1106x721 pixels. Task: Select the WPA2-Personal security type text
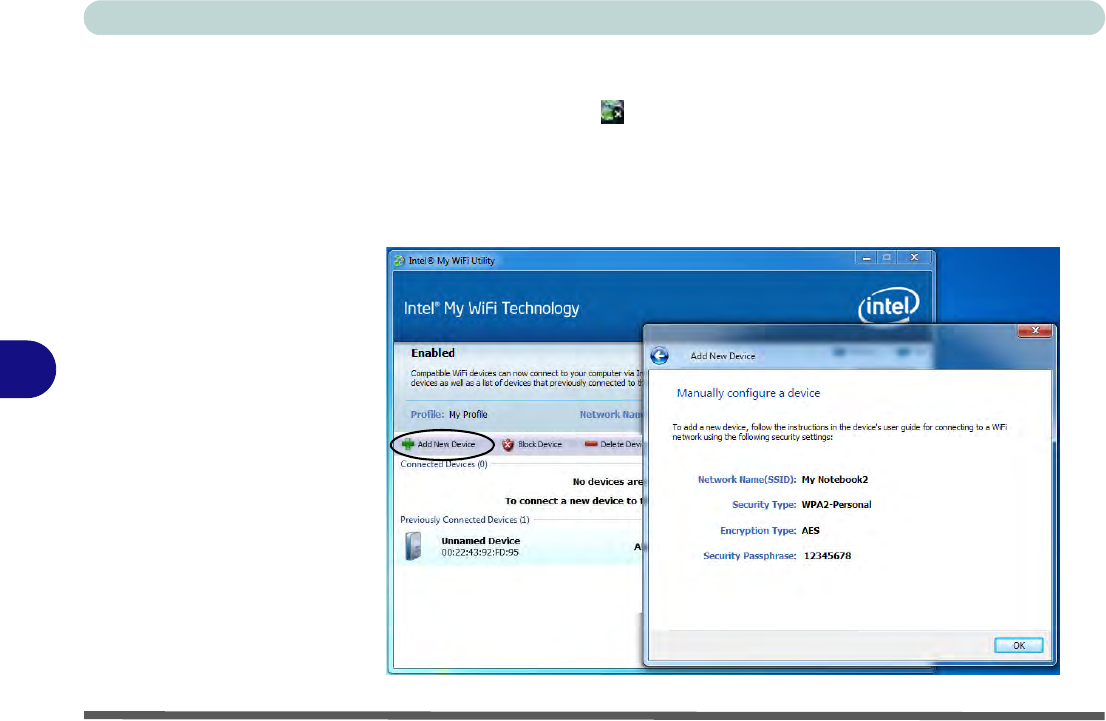836,505
